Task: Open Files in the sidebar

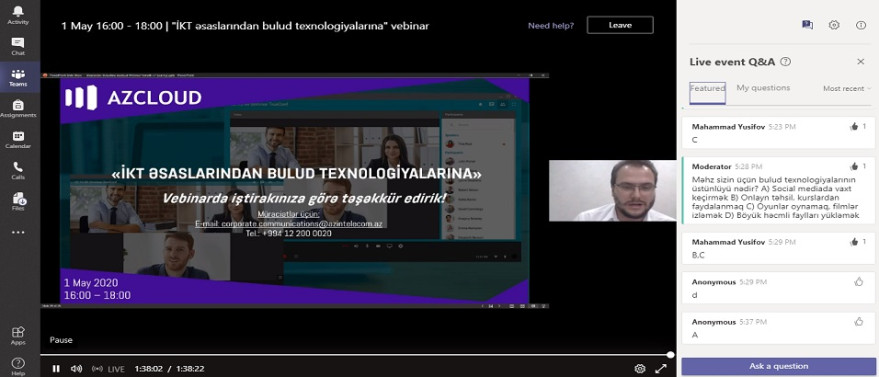Action: tap(18, 202)
